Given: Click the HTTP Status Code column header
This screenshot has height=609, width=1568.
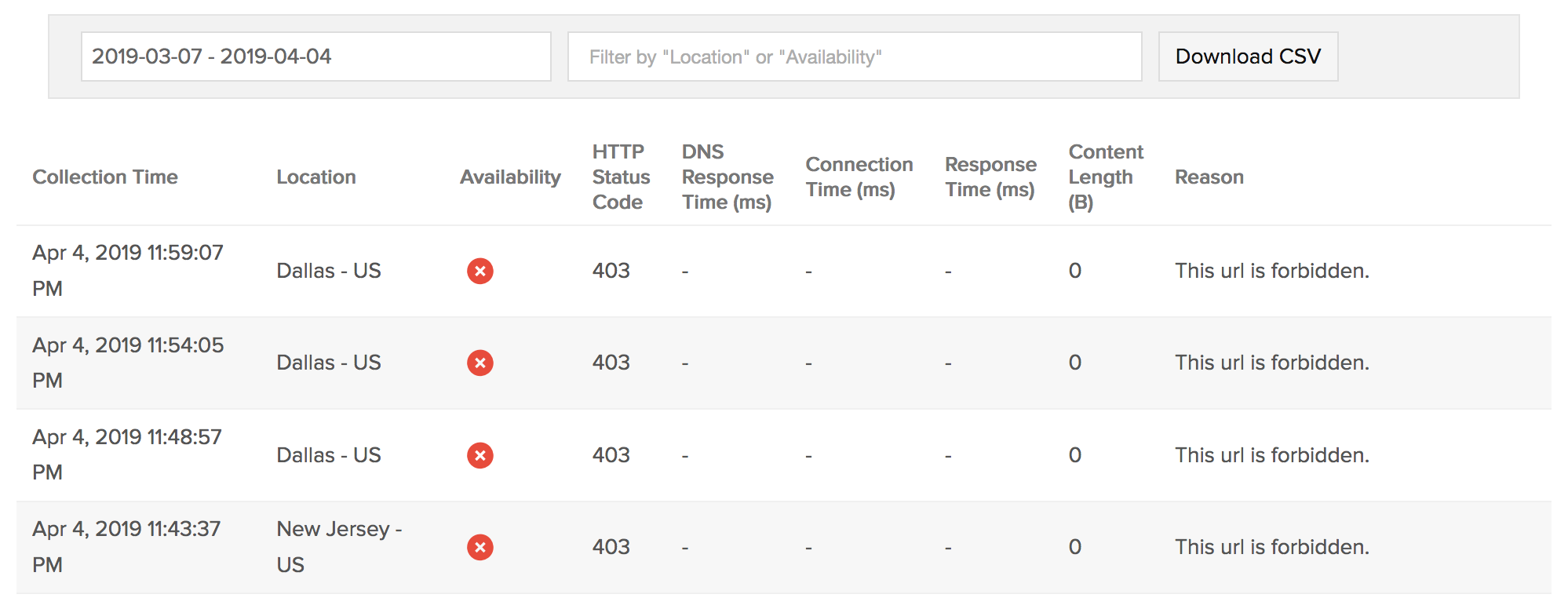Looking at the screenshot, I should [x=621, y=177].
